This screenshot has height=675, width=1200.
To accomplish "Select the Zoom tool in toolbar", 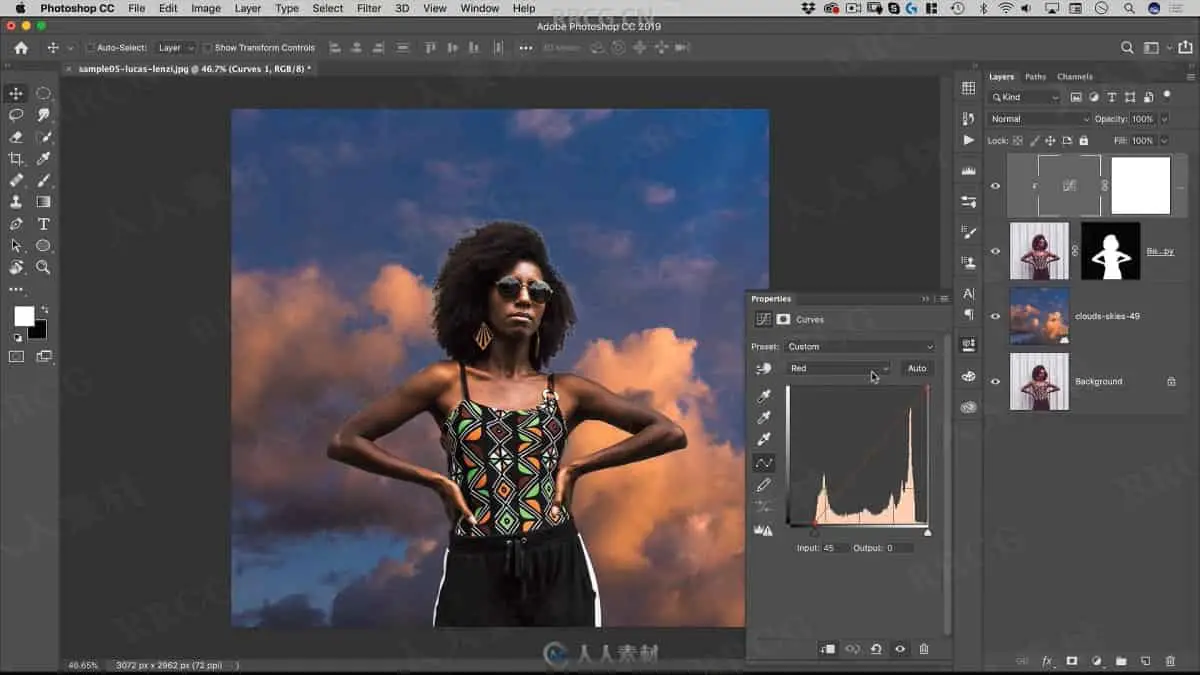I will coord(43,267).
